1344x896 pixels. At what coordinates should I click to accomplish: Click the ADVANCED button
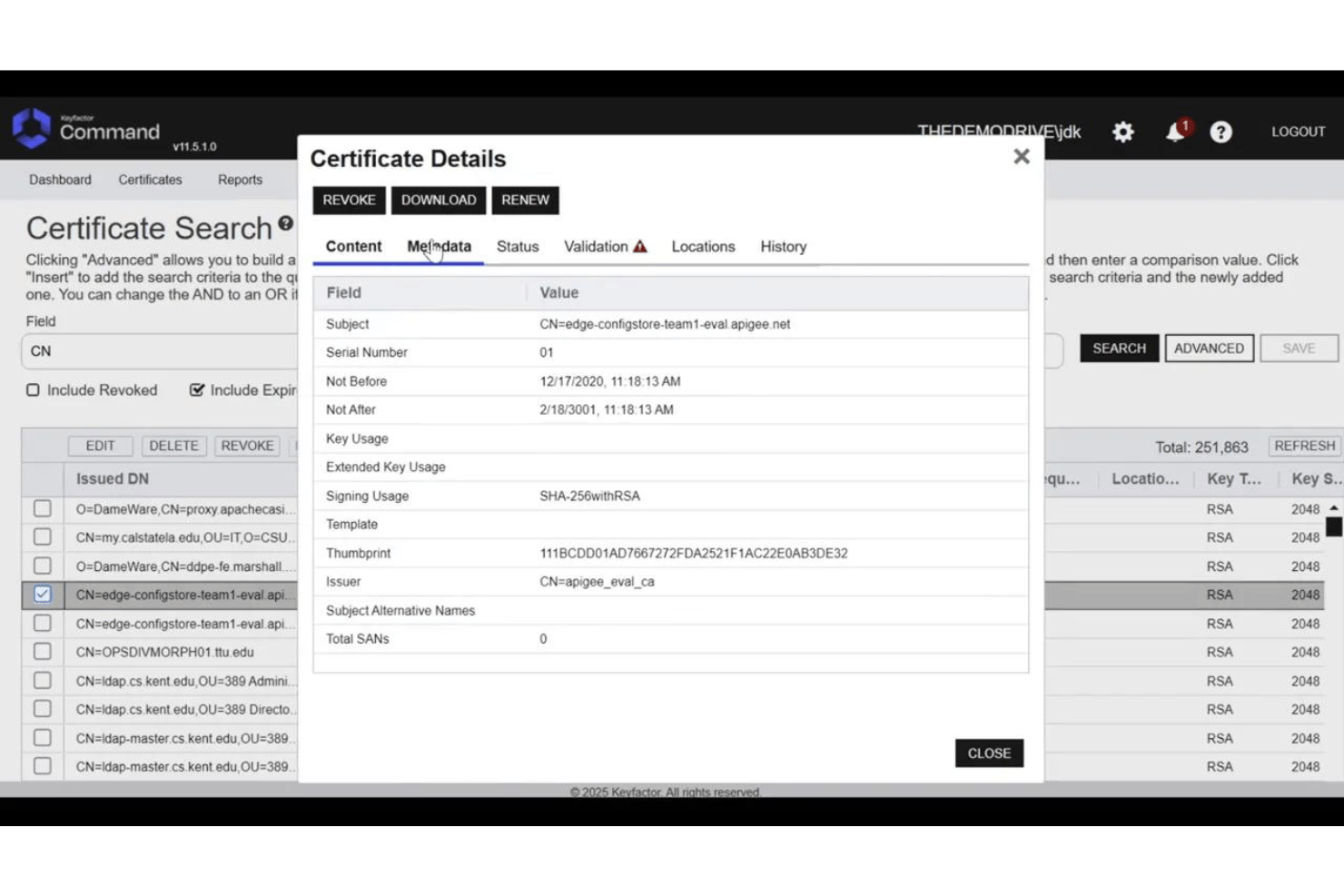pyautogui.click(x=1209, y=349)
